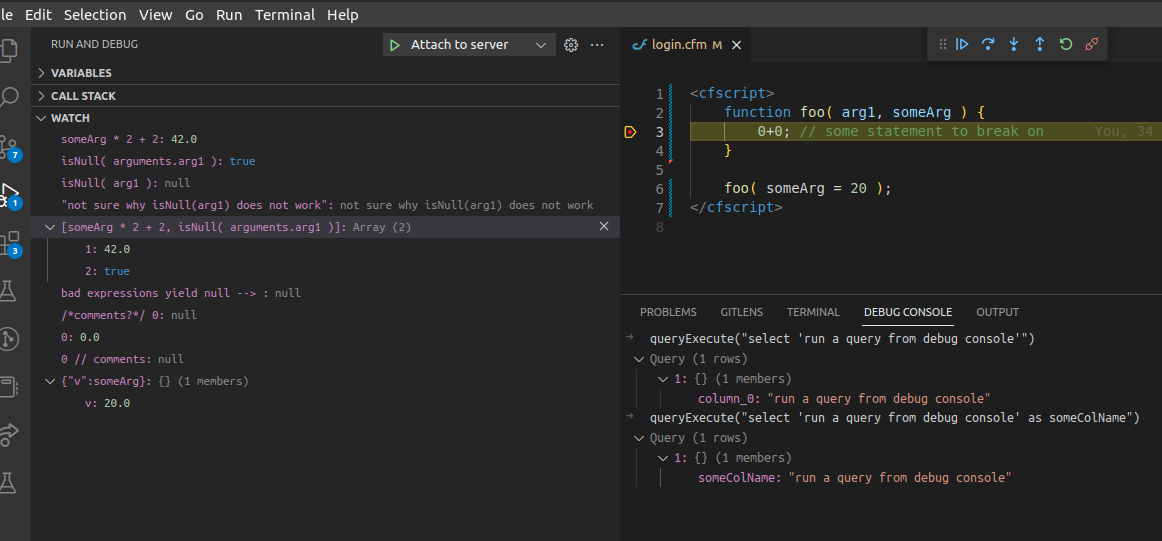Select the '0 // comments' watch row

(325, 359)
